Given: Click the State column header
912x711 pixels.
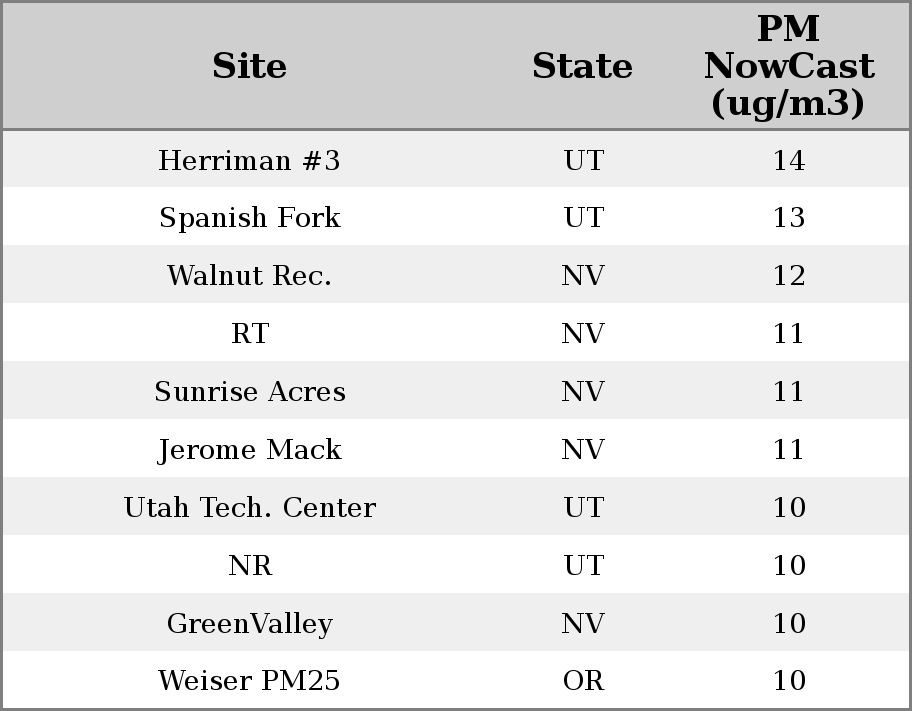Looking at the screenshot, I should [x=582, y=67].
